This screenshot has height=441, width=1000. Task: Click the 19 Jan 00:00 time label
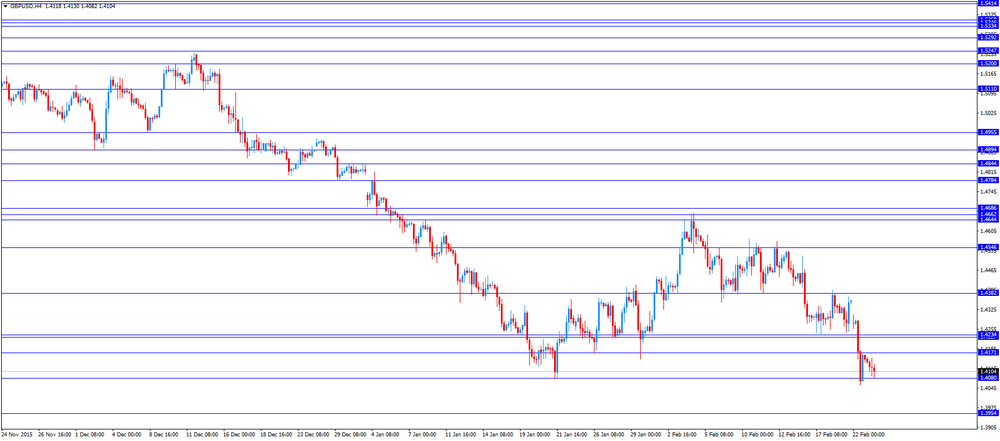pyautogui.click(x=533, y=433)
